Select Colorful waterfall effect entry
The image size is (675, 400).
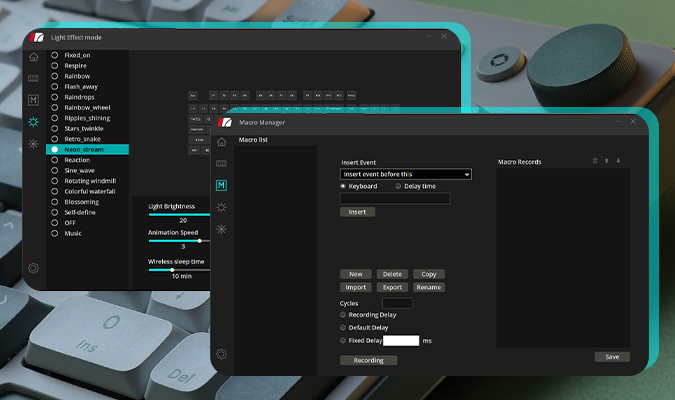[55, 191]
